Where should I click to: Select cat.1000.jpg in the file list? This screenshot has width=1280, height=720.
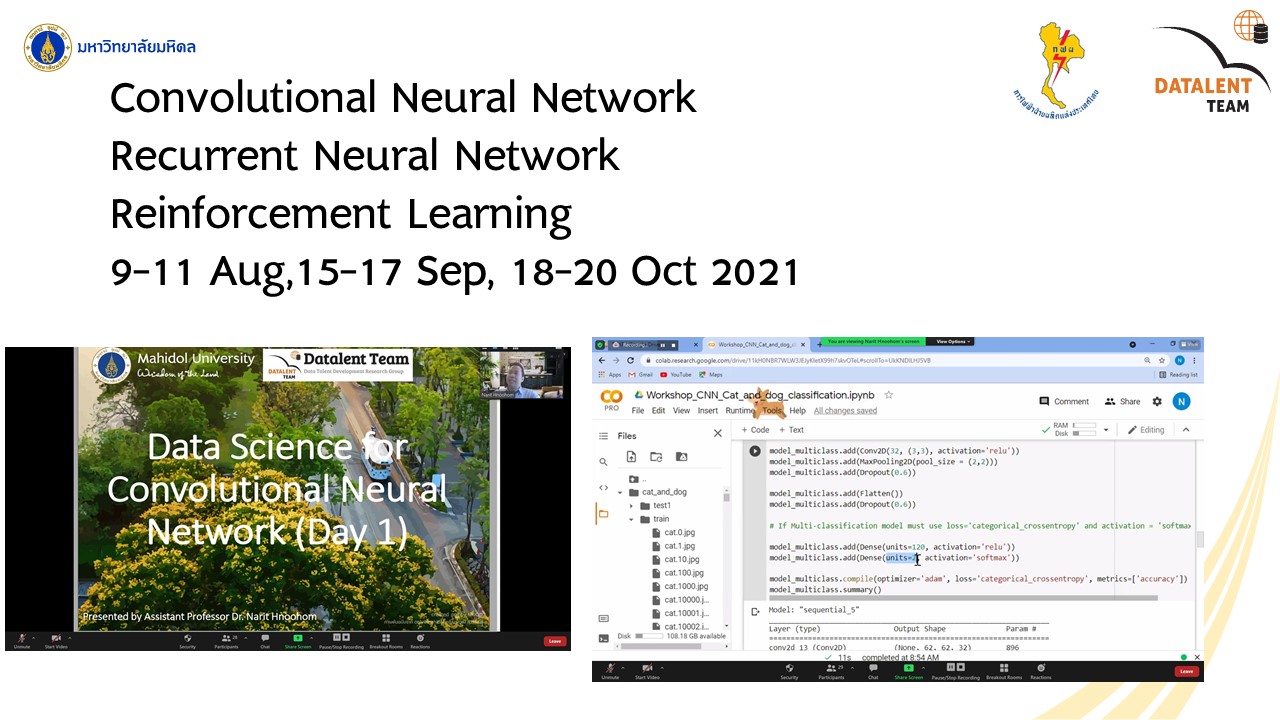[x=686, y=586]
